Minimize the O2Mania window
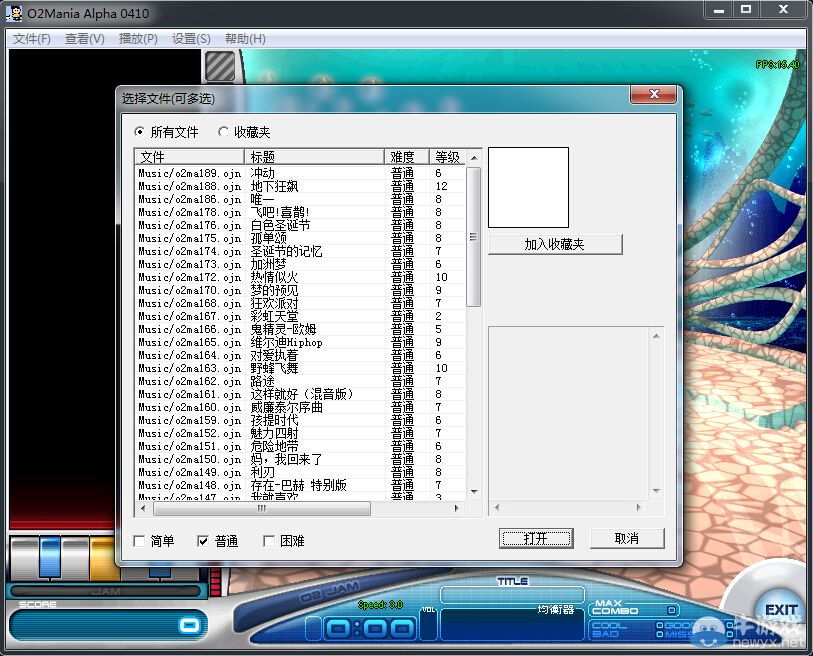Image resolution: width=813 pixels, height=656 pixels. (718, 10)
